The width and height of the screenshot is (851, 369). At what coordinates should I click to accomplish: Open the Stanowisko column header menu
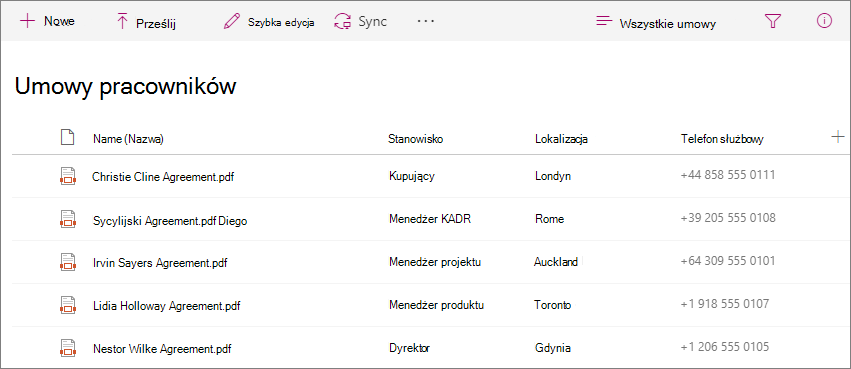pyautogui.click(x=416, y=139)
